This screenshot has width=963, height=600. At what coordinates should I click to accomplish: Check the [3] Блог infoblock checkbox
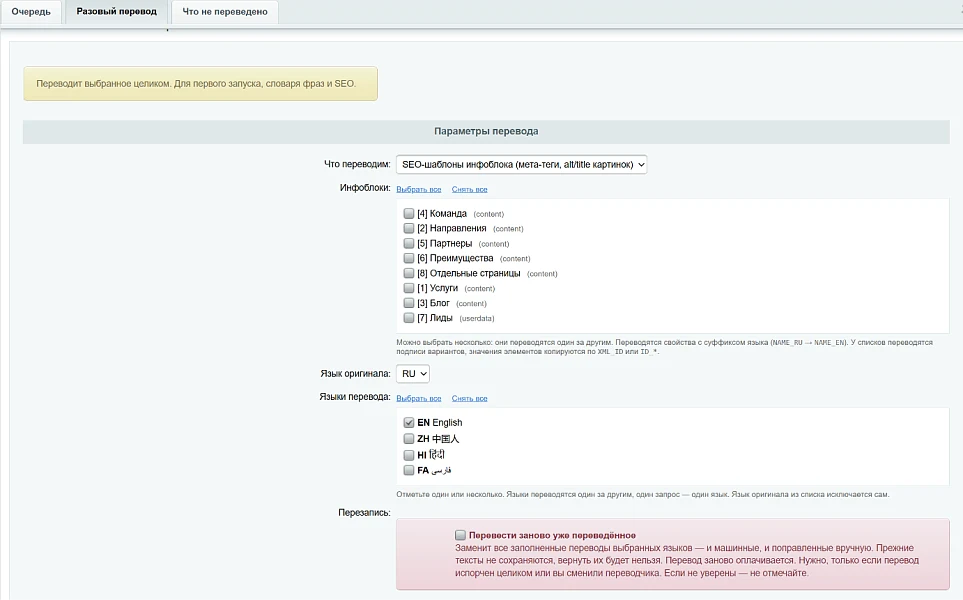pos(408,303)
